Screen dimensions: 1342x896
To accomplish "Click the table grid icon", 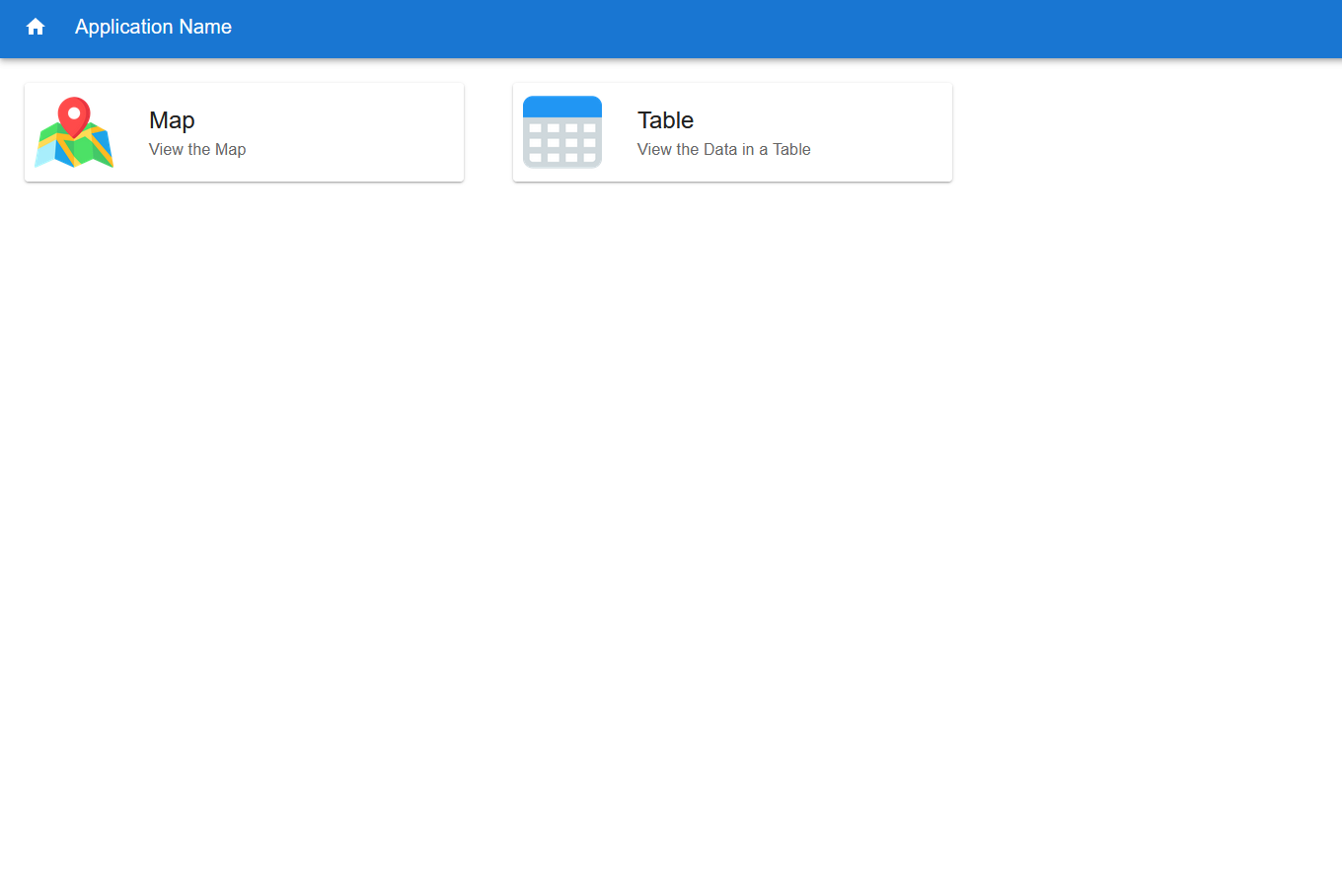I will [x=562, y=132].
